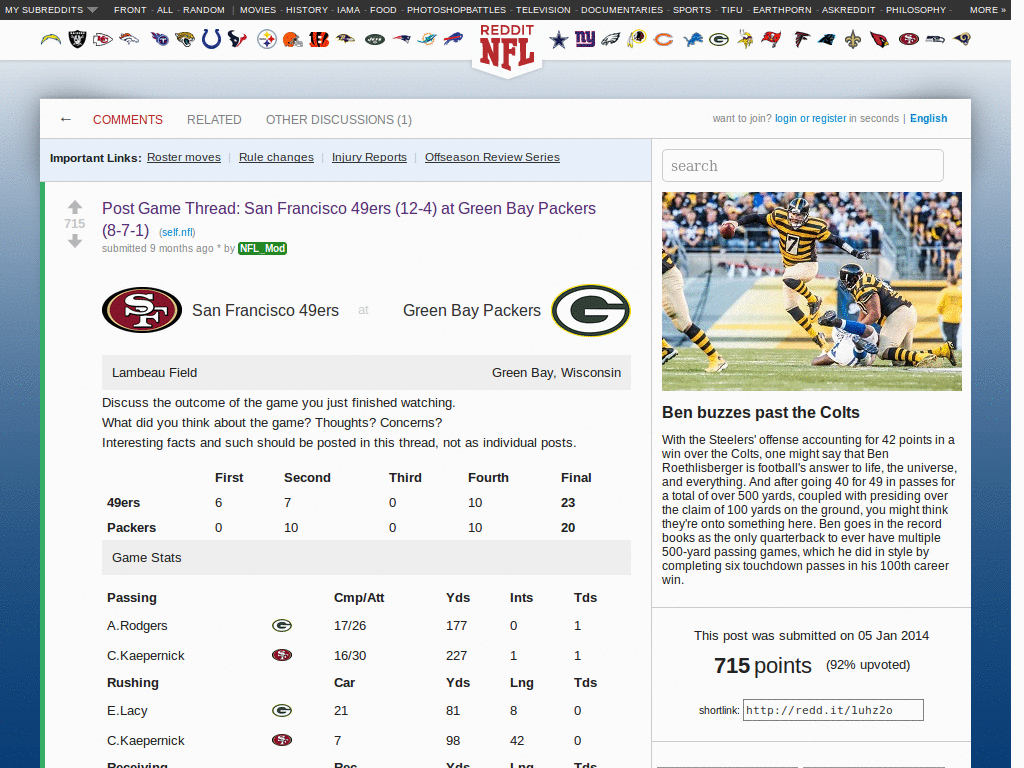The height and width of the screenshot is (768, 1024).
Task: Click the Eagles logo in the team bar
Action: coord(611,40)
